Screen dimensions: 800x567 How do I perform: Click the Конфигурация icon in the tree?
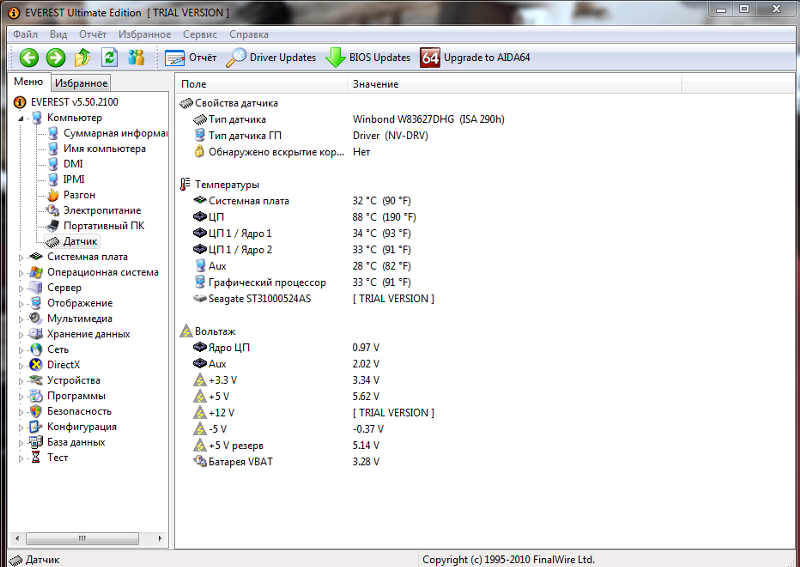[x=36, y=427]
